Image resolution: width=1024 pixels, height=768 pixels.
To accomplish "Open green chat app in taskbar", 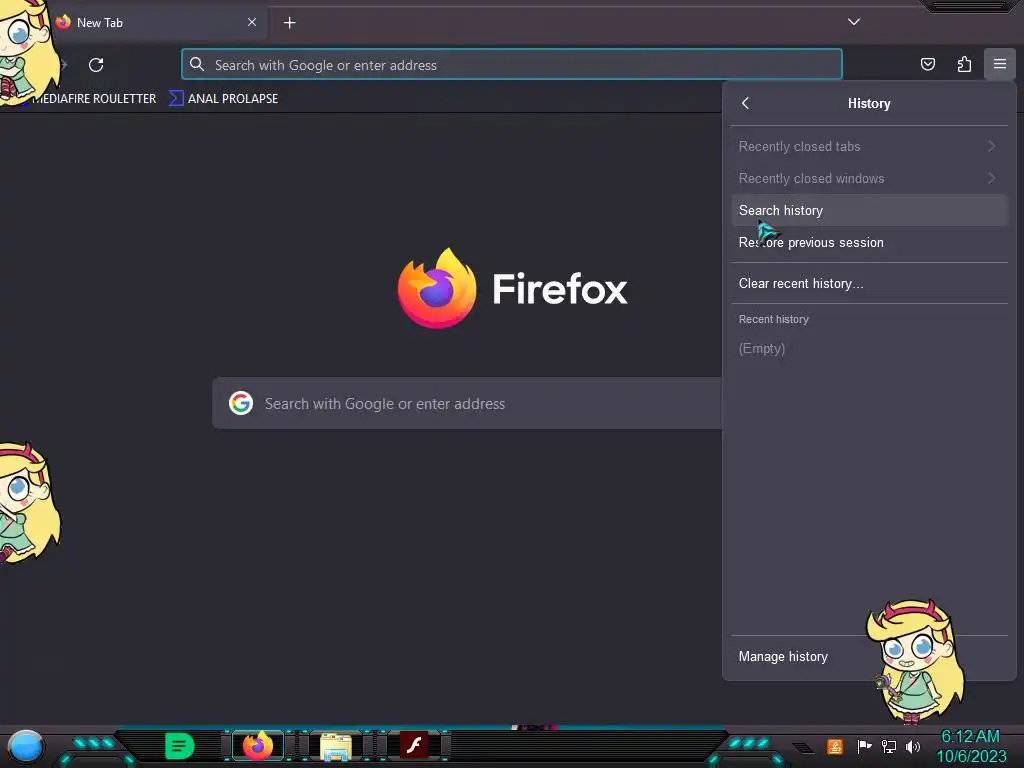I will click(x=180, y=746).
